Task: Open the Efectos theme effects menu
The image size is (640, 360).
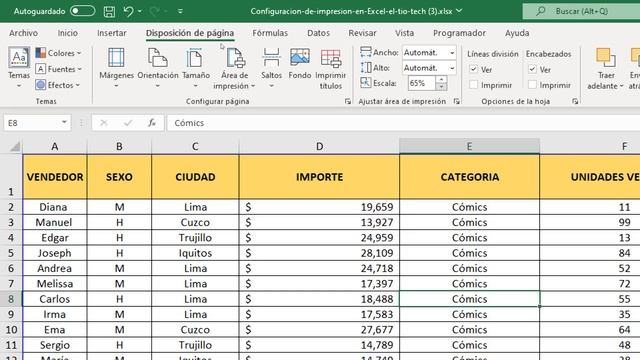Action: [58, 85]
